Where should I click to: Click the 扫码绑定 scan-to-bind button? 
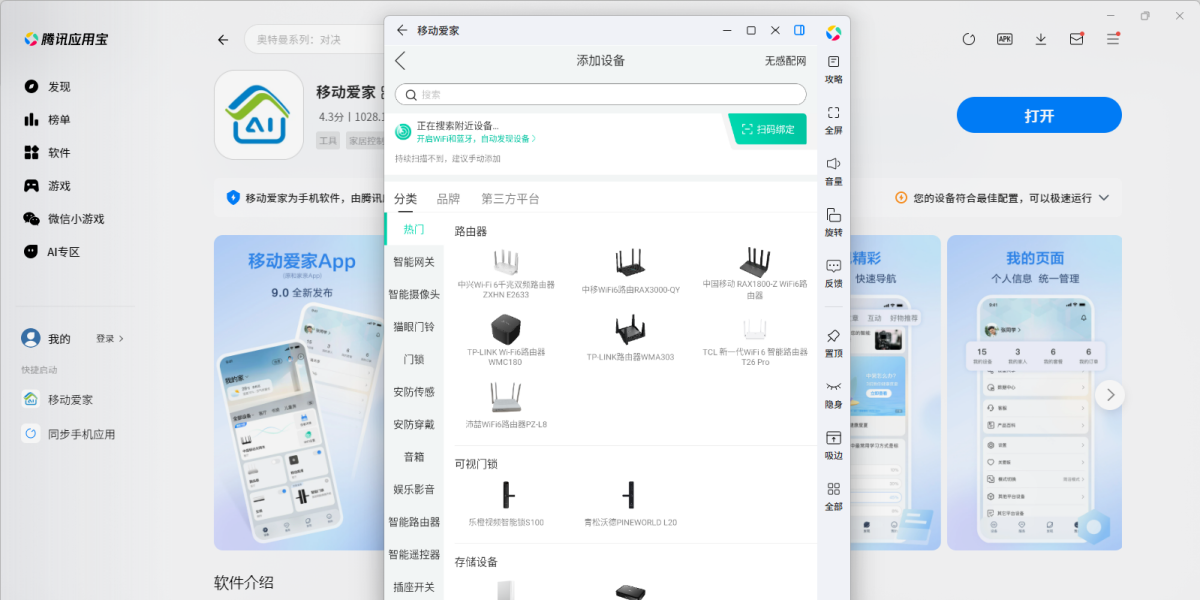point(767,129)
